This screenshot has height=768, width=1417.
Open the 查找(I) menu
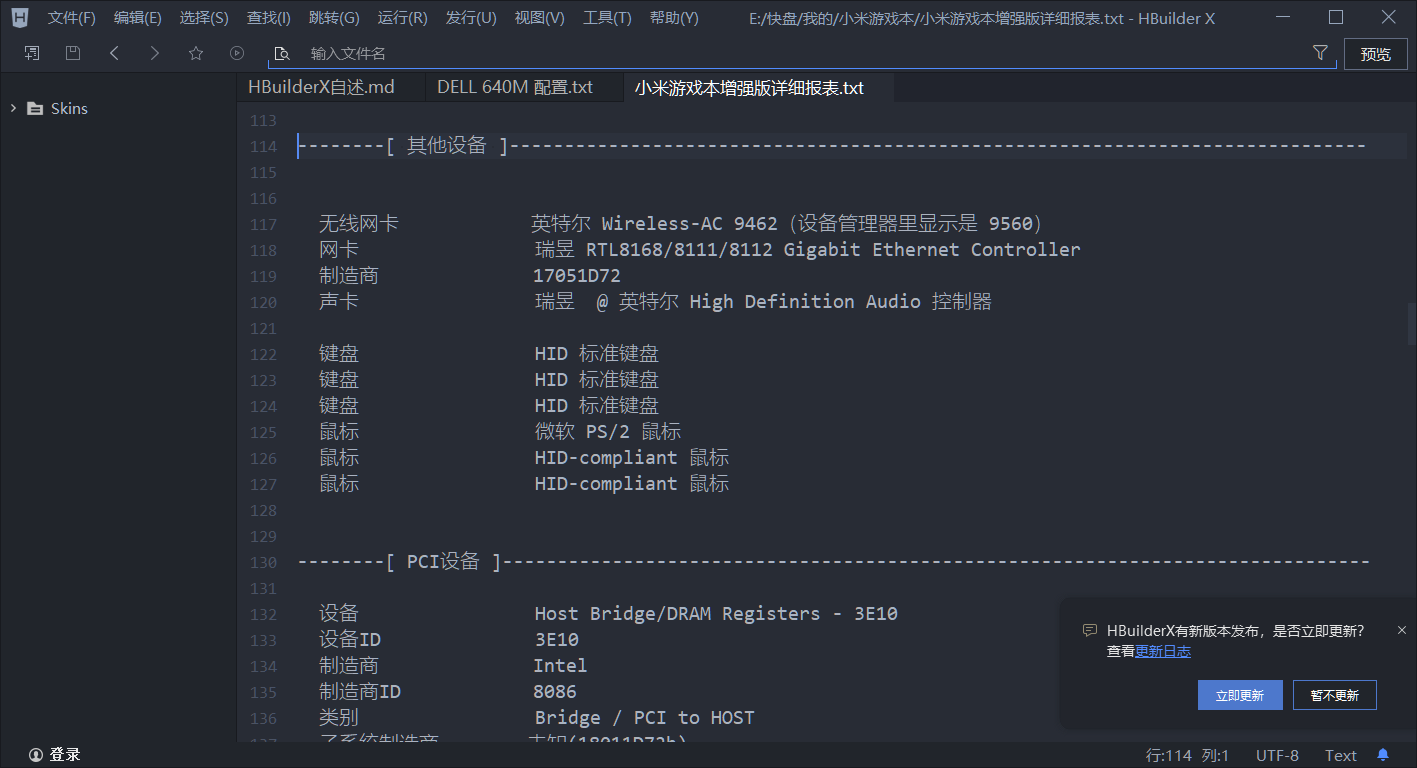(269, 18)
